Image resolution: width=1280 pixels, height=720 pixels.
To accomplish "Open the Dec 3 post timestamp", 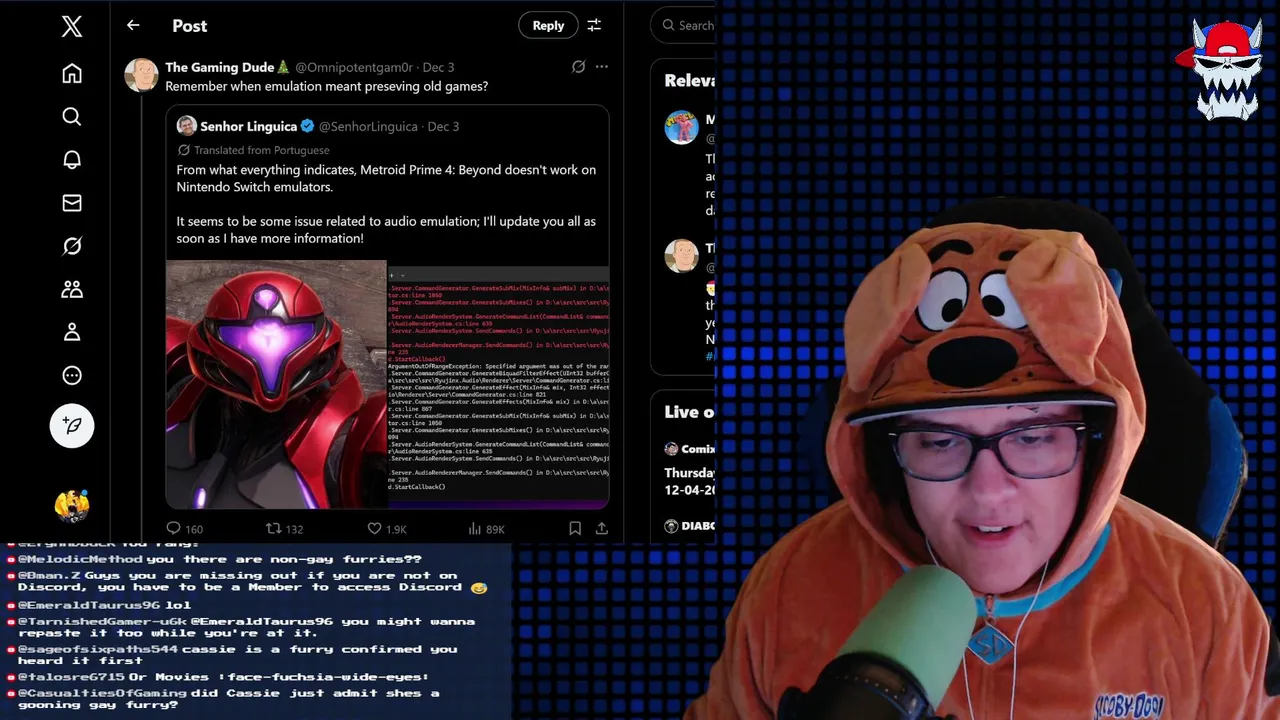I will point(438,67).
